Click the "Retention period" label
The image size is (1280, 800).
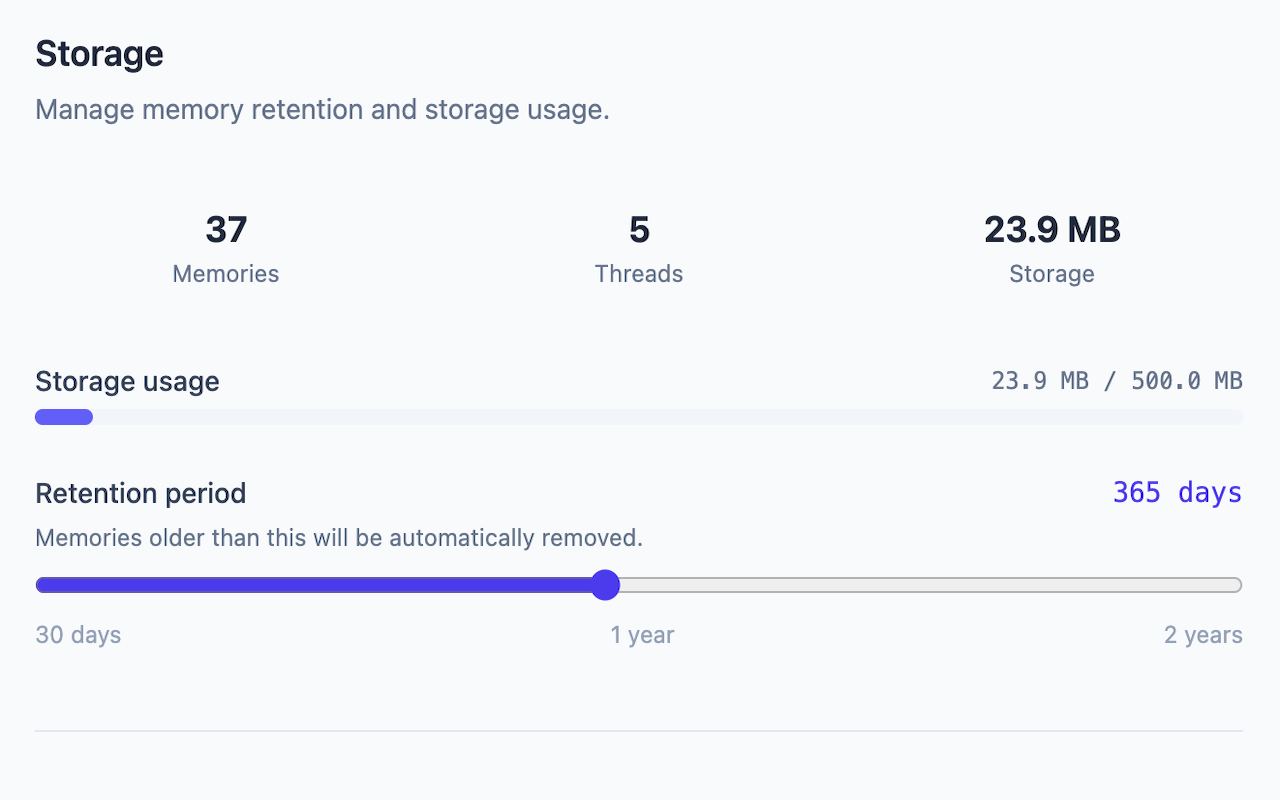(x=140, y=493)
